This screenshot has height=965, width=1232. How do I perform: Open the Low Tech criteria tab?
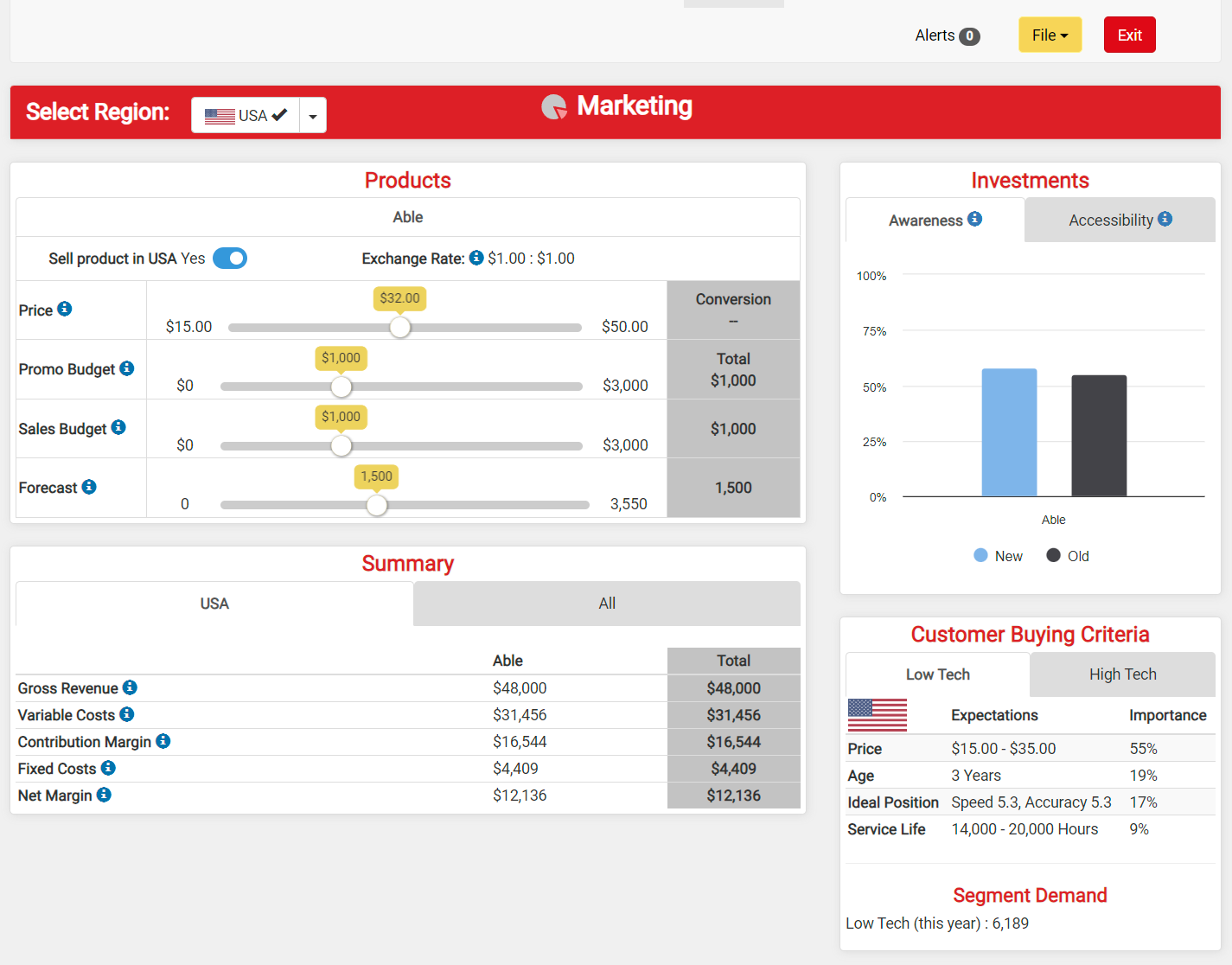(x=938, y=674)
